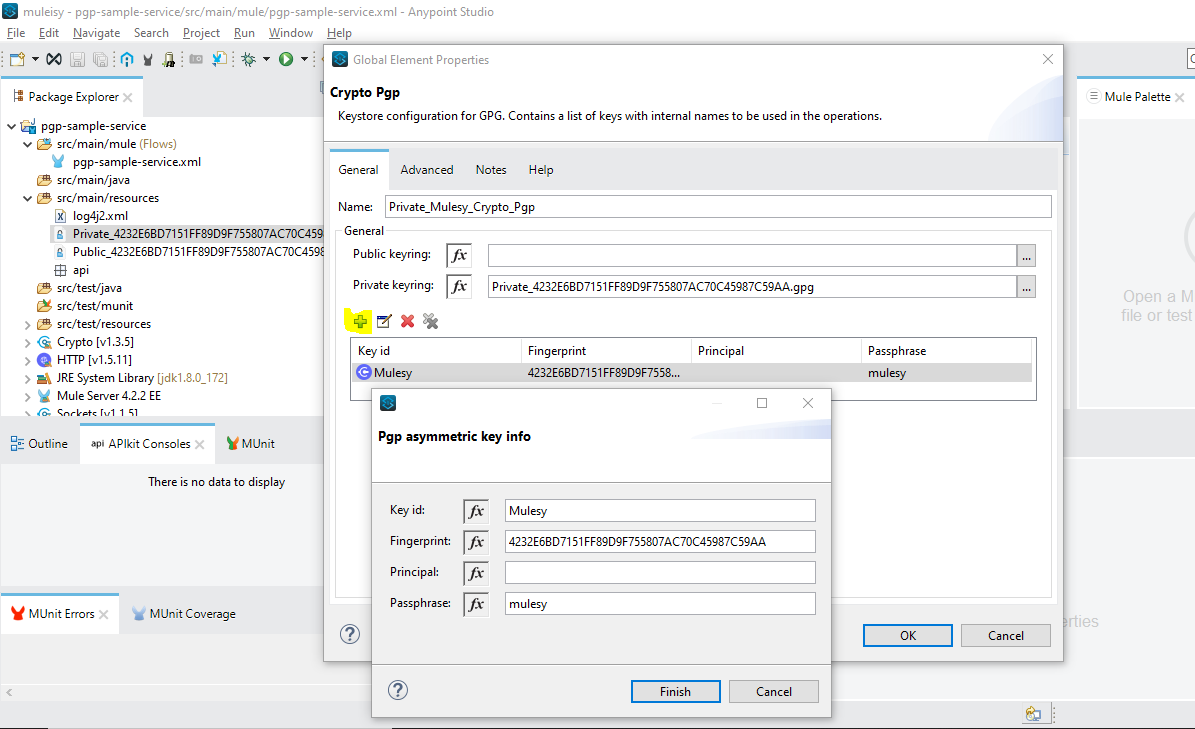Expand the Mule Server 4.2.2 EE node

[x=27, y=397]
